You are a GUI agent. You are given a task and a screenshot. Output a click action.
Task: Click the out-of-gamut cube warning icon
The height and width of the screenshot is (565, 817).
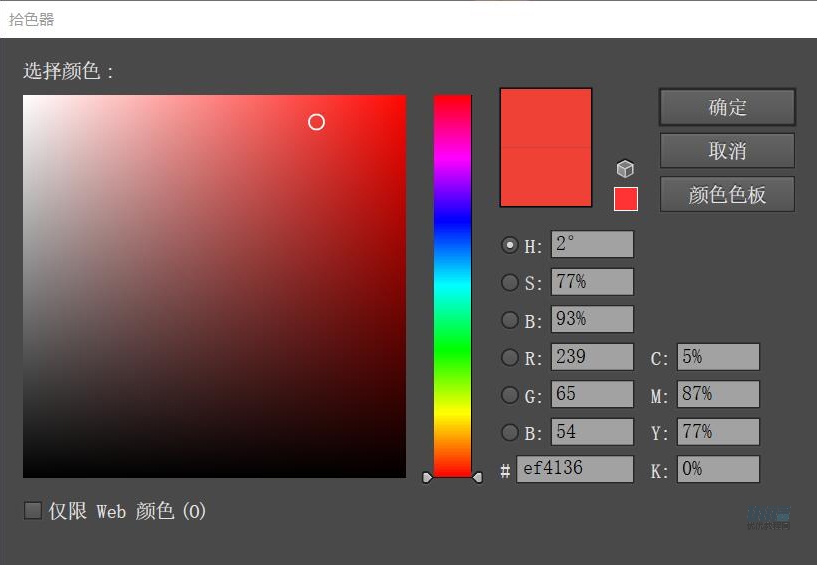point(625,169)
